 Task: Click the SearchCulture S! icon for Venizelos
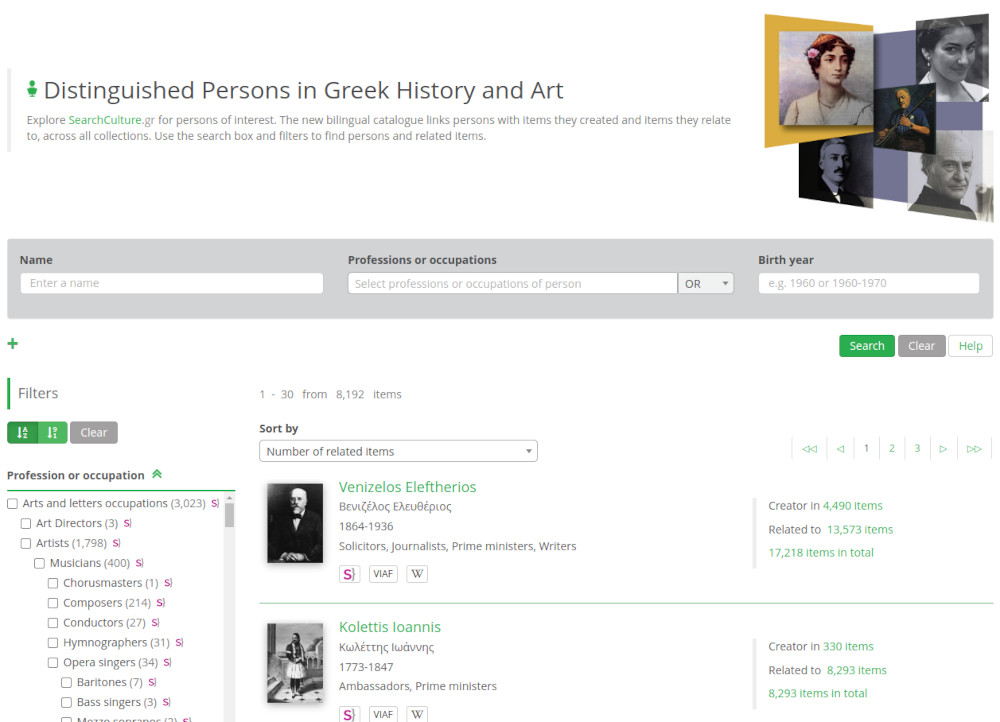[x=349, y=573]
